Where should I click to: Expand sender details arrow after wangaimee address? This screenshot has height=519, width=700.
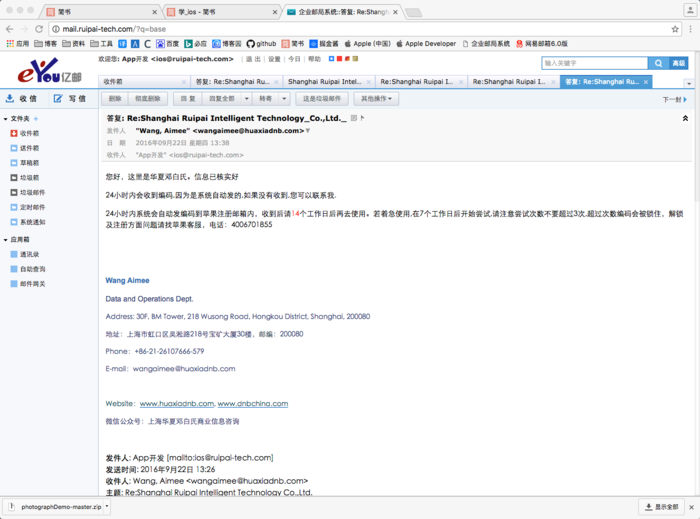point(308,131)
